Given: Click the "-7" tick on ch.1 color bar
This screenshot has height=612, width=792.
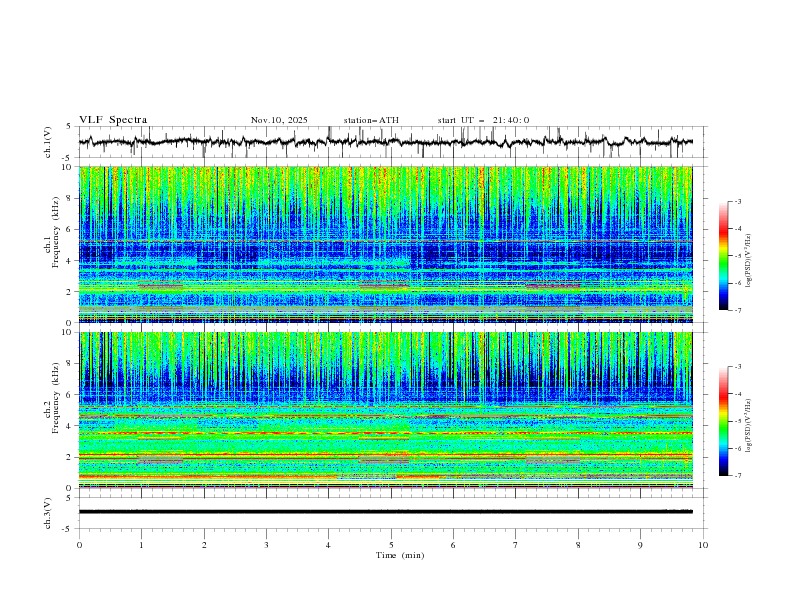Looking at the screenshot, I should (738, 310).
